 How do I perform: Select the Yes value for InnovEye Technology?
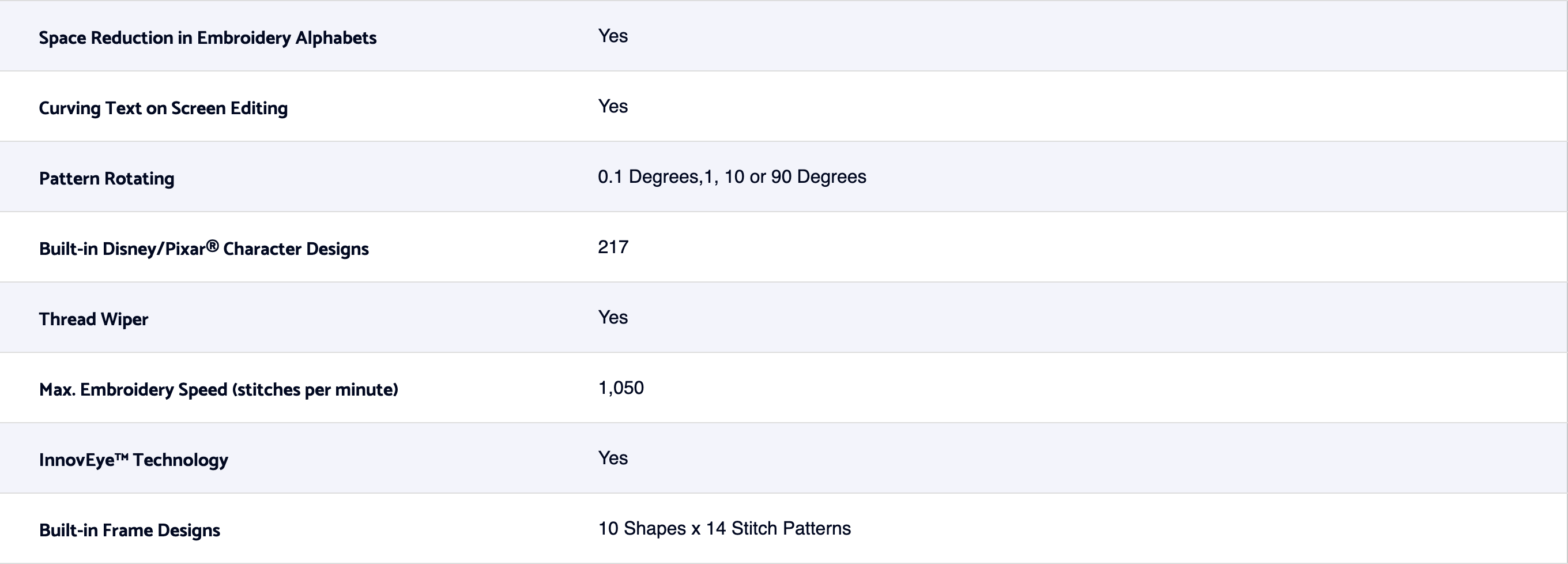tap(612, 458)
